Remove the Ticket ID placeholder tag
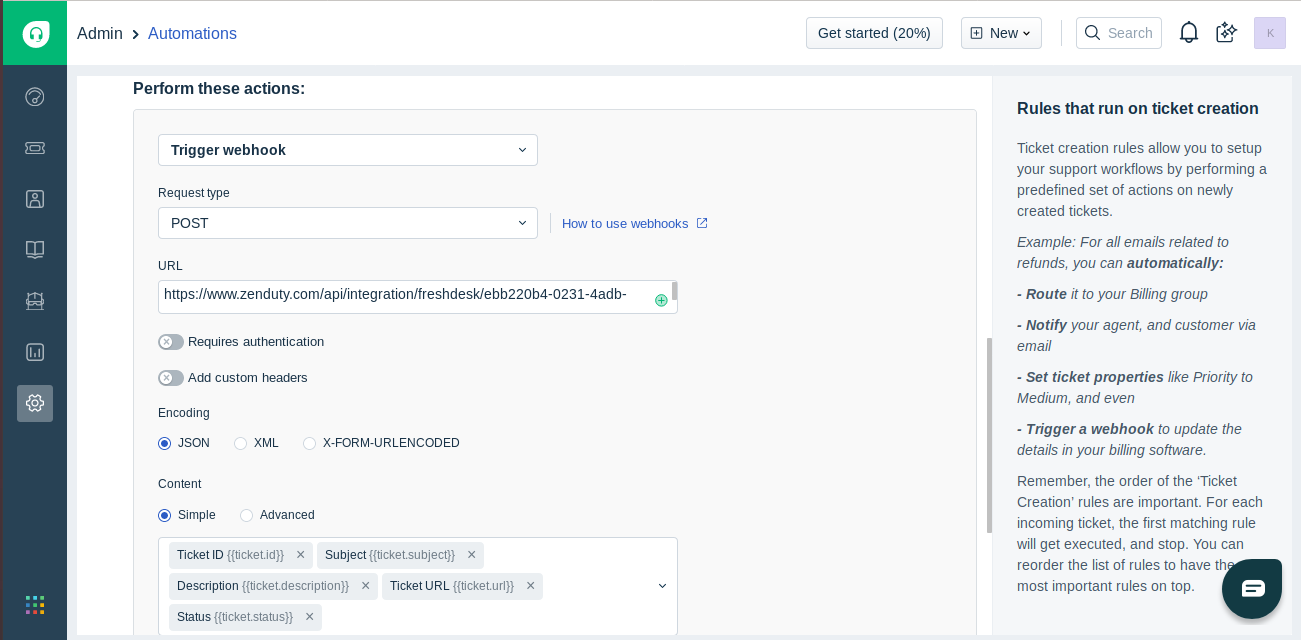Screen dimensions: 1301x640 pos(301,555)
